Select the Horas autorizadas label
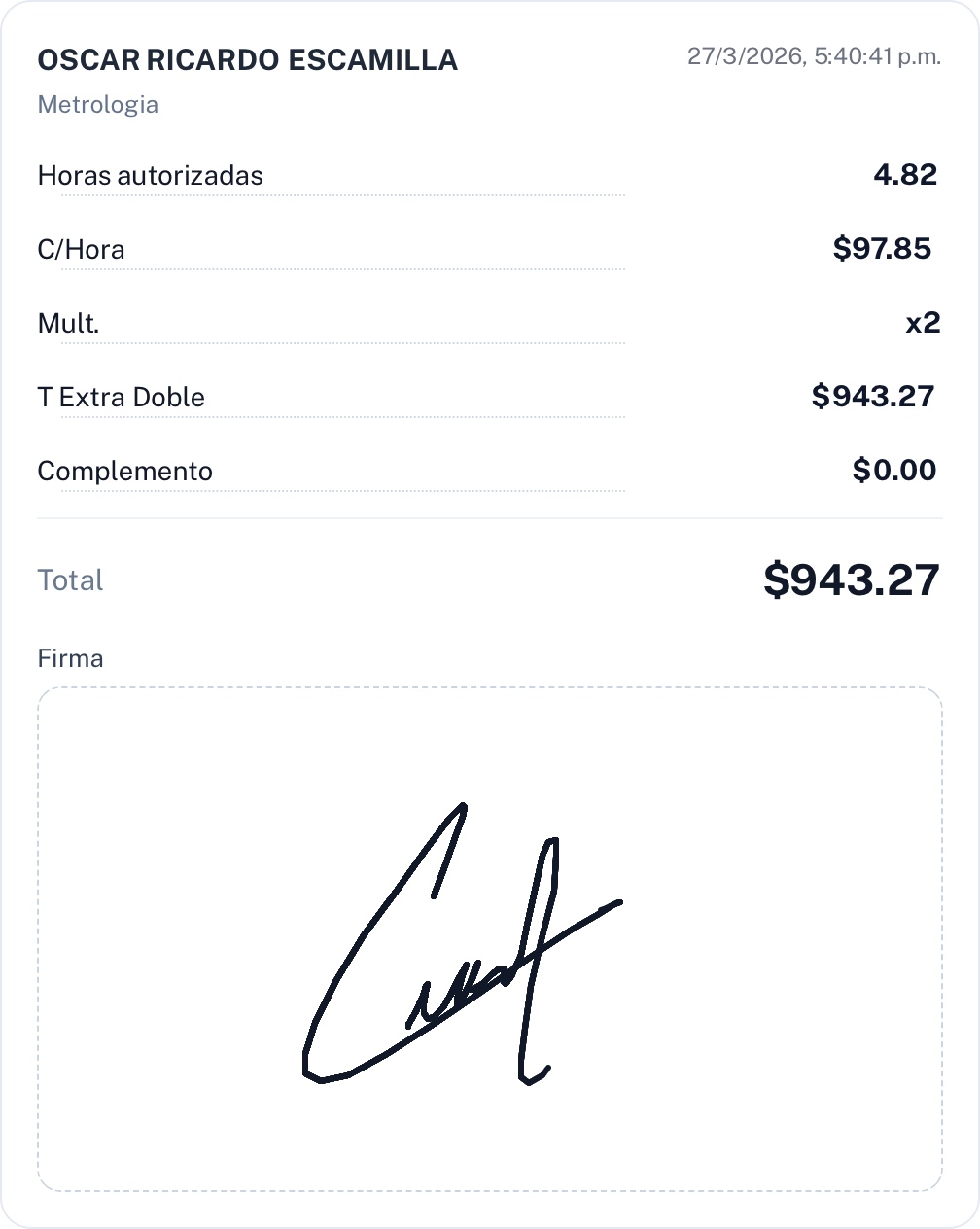Viewport: 980px width, 1229px height. tap(150, 176)
